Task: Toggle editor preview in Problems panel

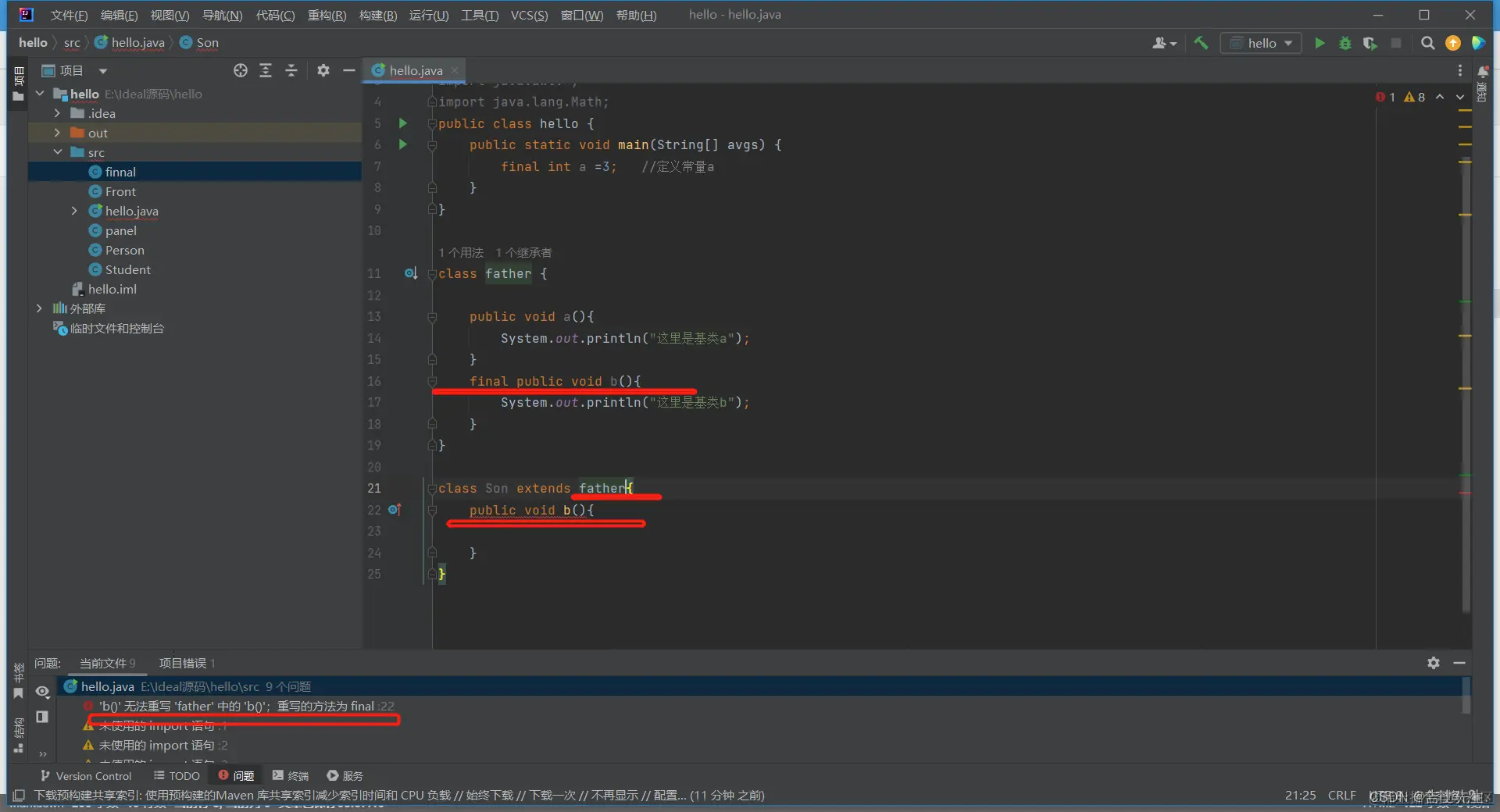Action: pos(42,717)
